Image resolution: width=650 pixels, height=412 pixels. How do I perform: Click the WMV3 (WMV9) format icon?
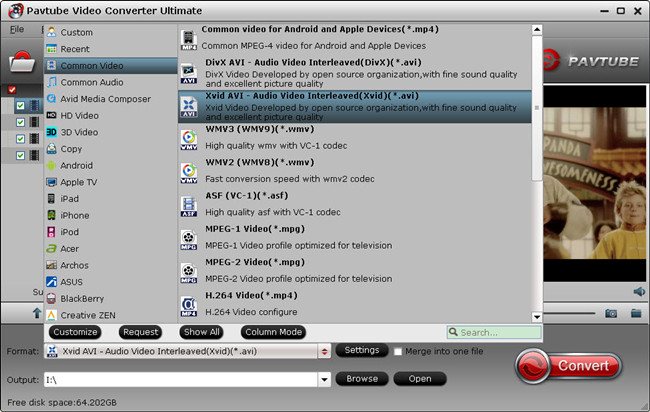(189, 140)
